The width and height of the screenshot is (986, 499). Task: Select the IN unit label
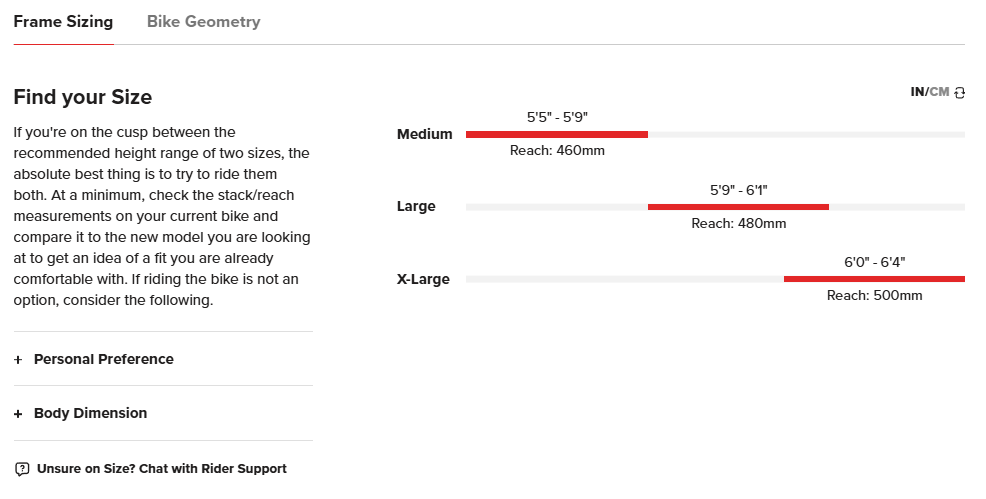click(917, 92)
